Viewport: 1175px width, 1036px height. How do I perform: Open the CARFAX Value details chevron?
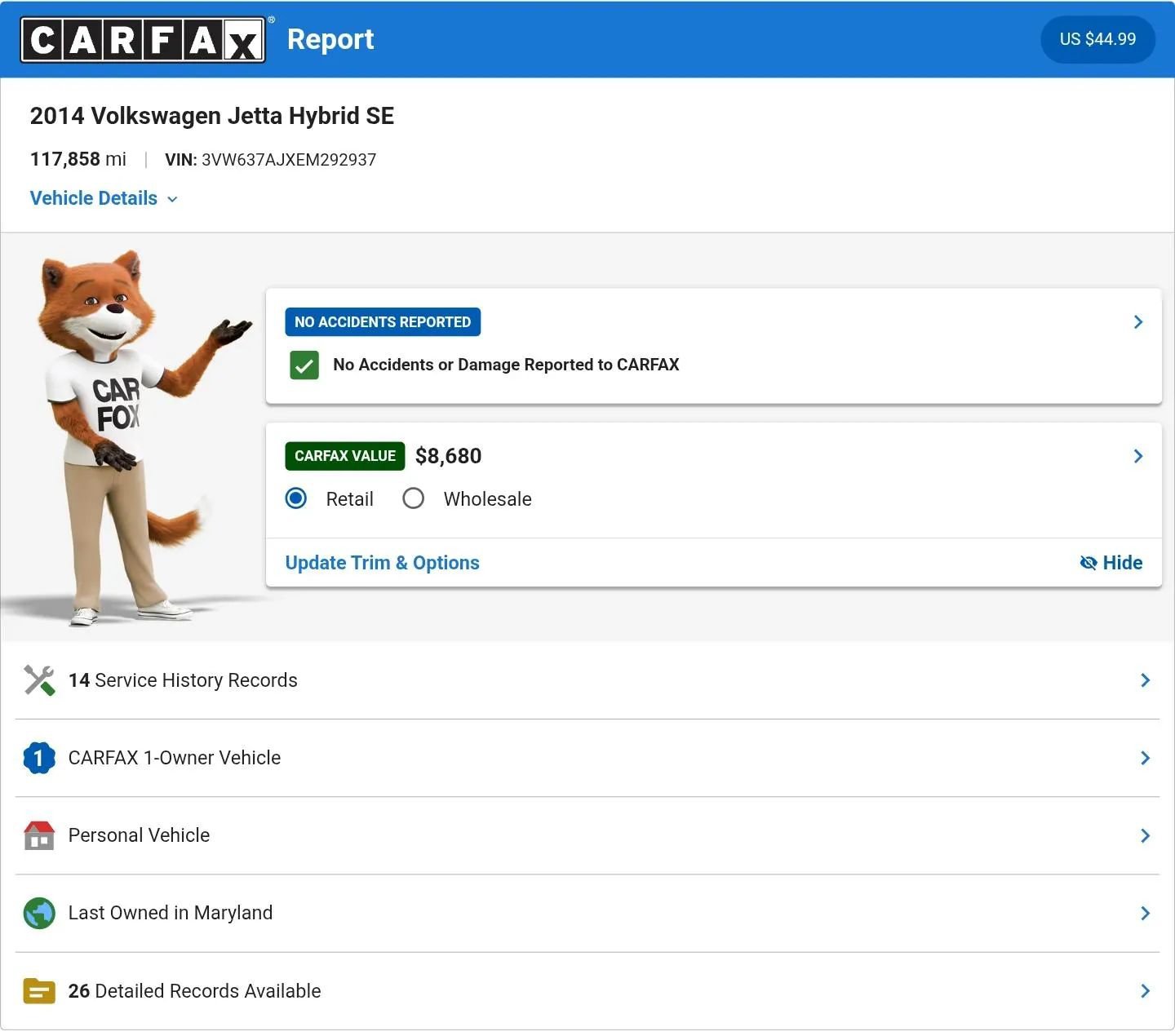(1138, 456)
